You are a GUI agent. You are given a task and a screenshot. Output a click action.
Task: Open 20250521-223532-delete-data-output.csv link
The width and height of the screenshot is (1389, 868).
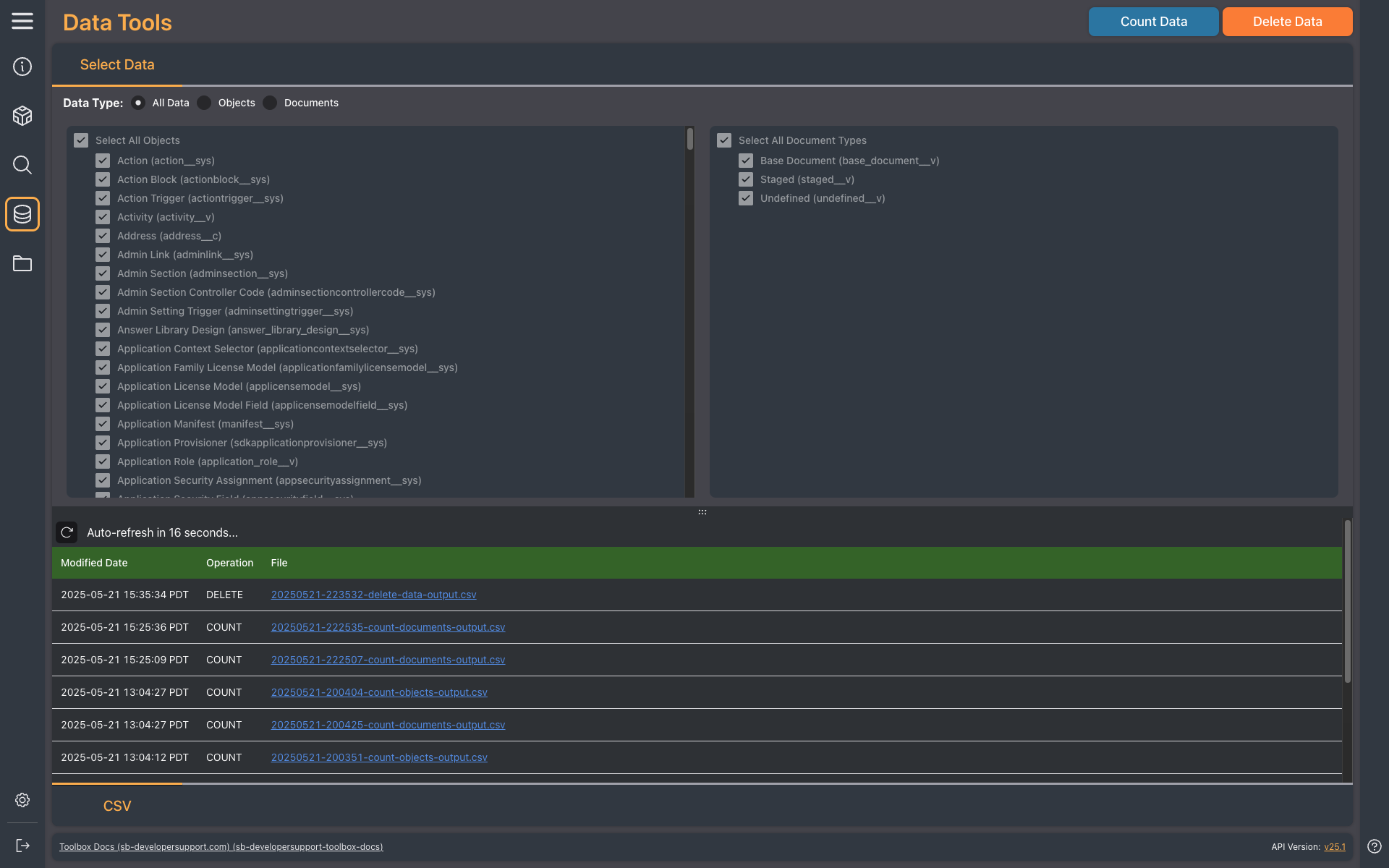(373, 595)
